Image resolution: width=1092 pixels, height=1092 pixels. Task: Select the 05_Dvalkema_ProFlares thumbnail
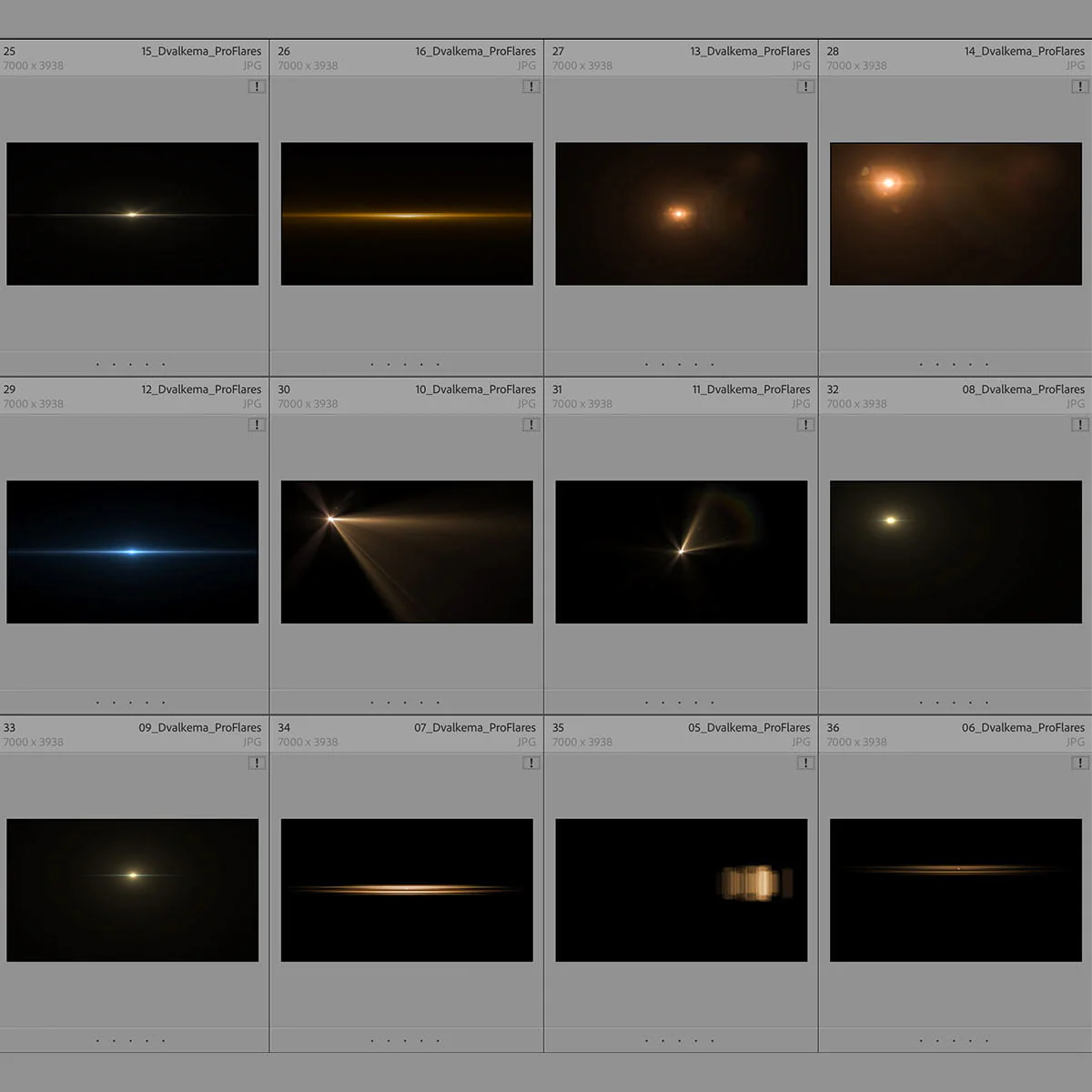click(x=682, y=890)
